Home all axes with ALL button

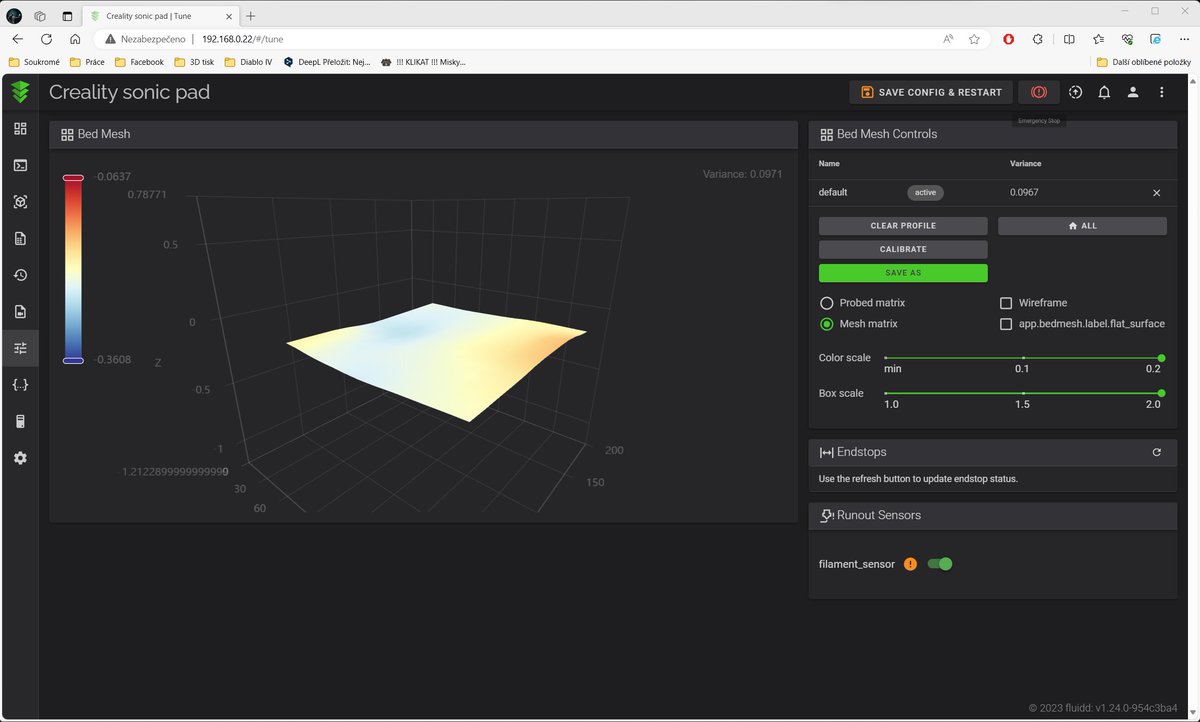[1082, 226]
